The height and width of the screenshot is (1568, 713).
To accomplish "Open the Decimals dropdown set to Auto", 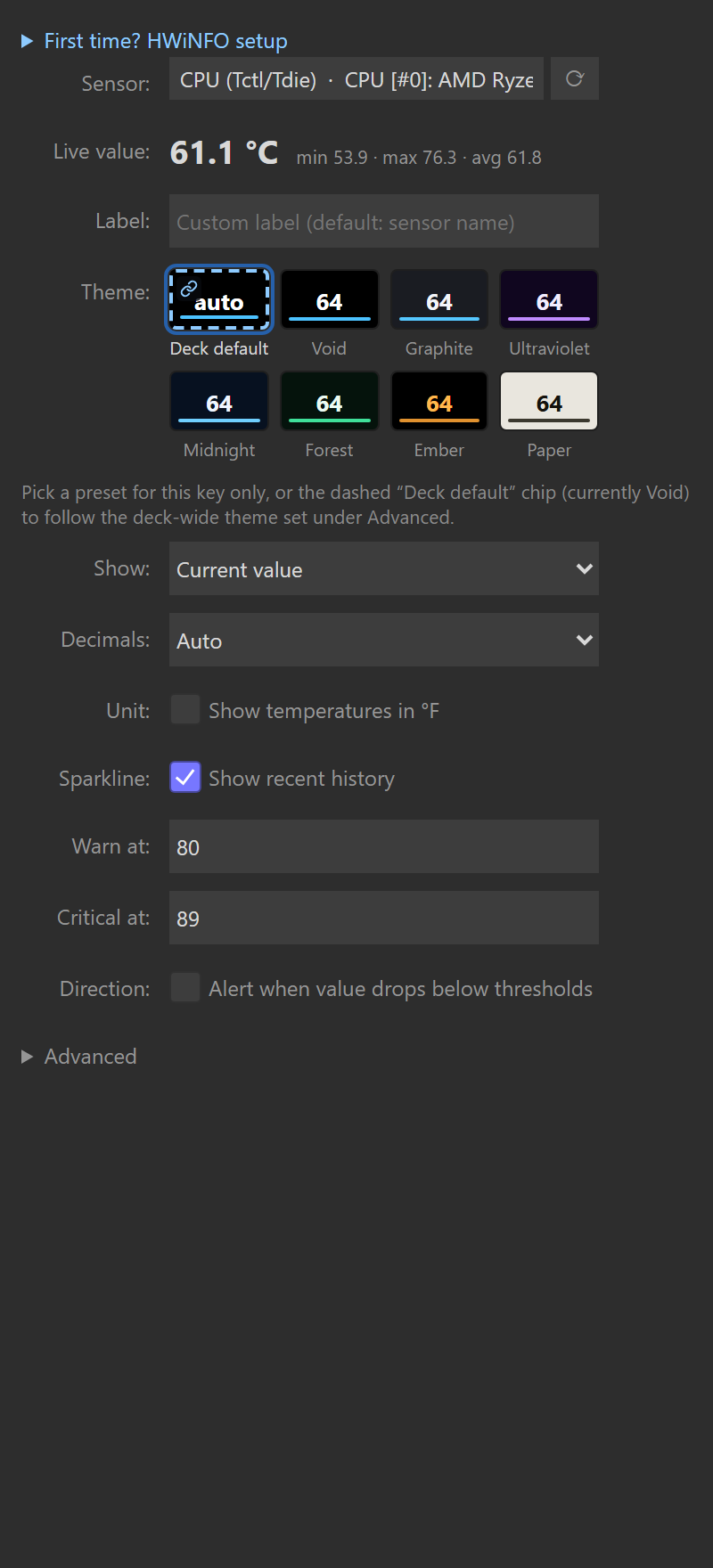I will [384, 640].
